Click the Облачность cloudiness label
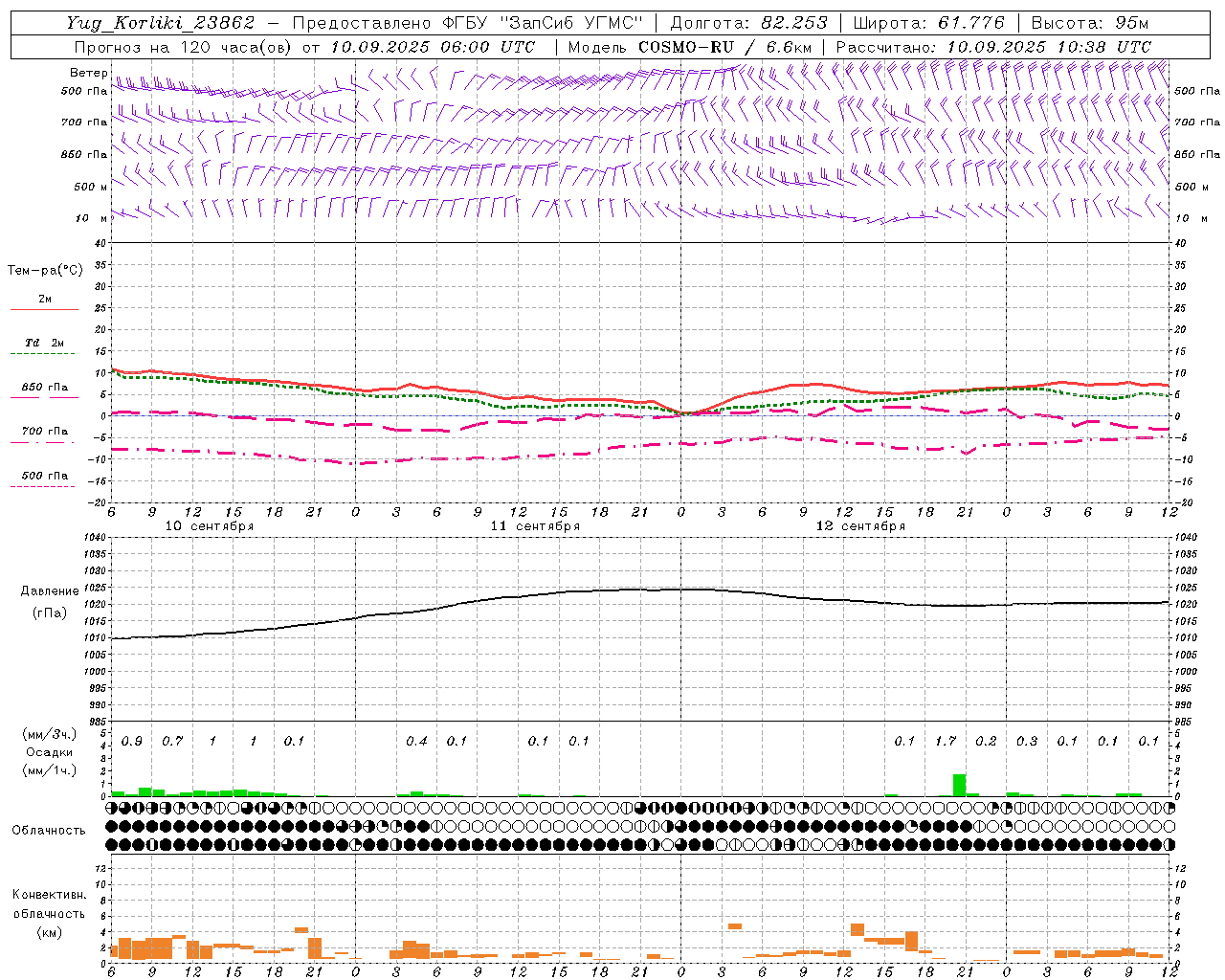The height and width of the screenshot is (980, 1225). [49, 831]
